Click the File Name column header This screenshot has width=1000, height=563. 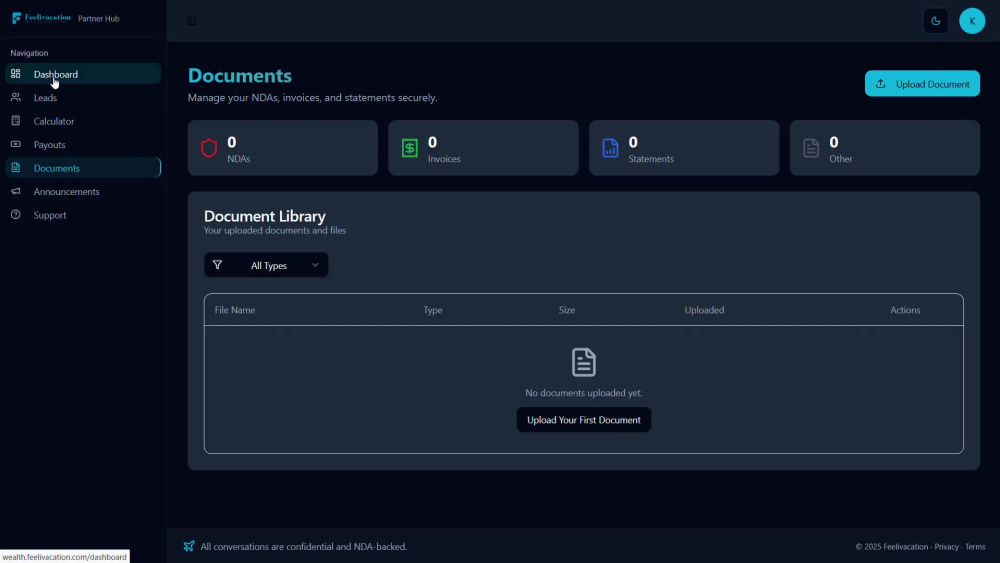tap(235, 310)
